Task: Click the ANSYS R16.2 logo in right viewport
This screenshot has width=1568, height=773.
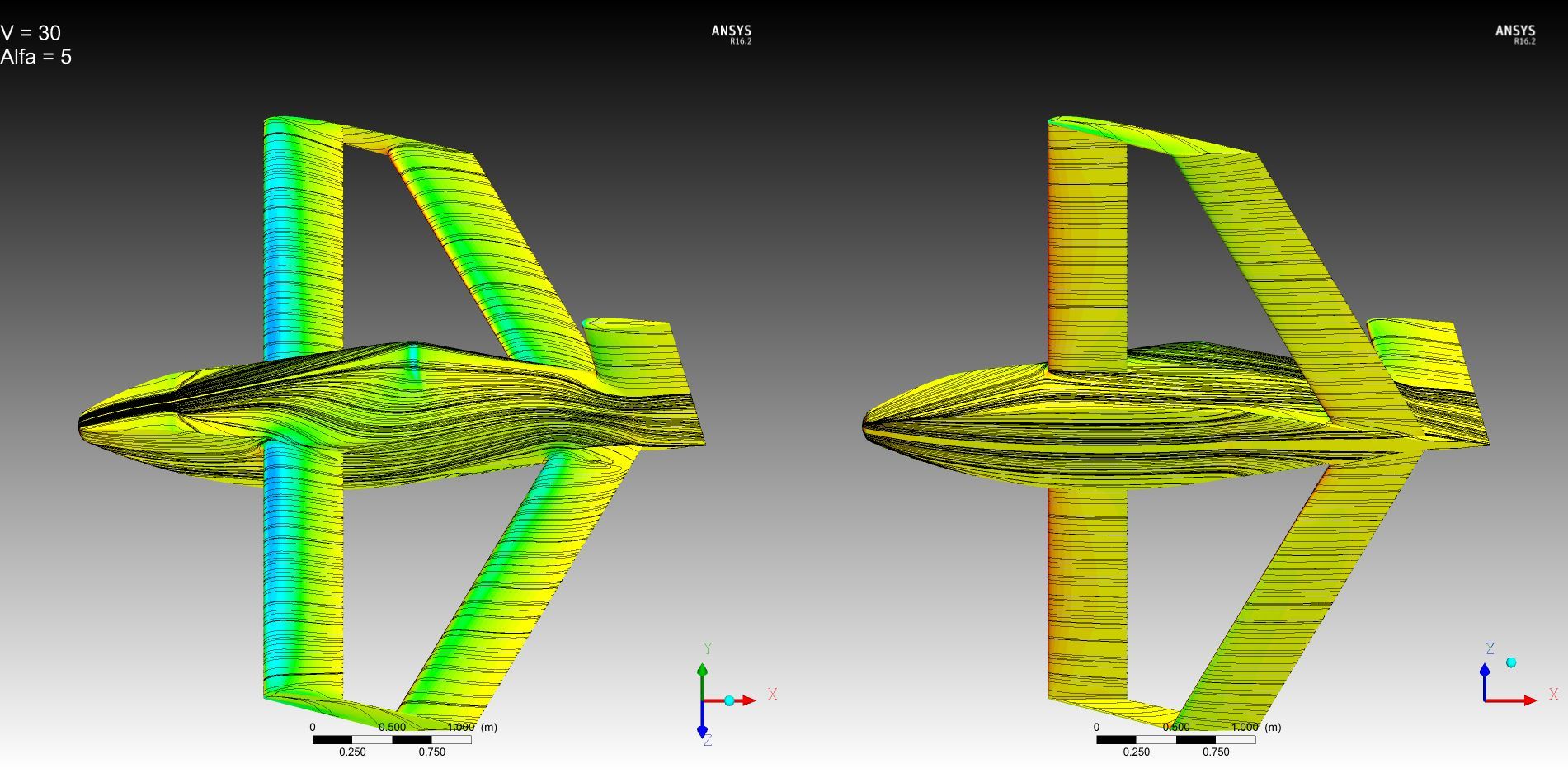Action: pyautogui.click(x=1515, y=34)
